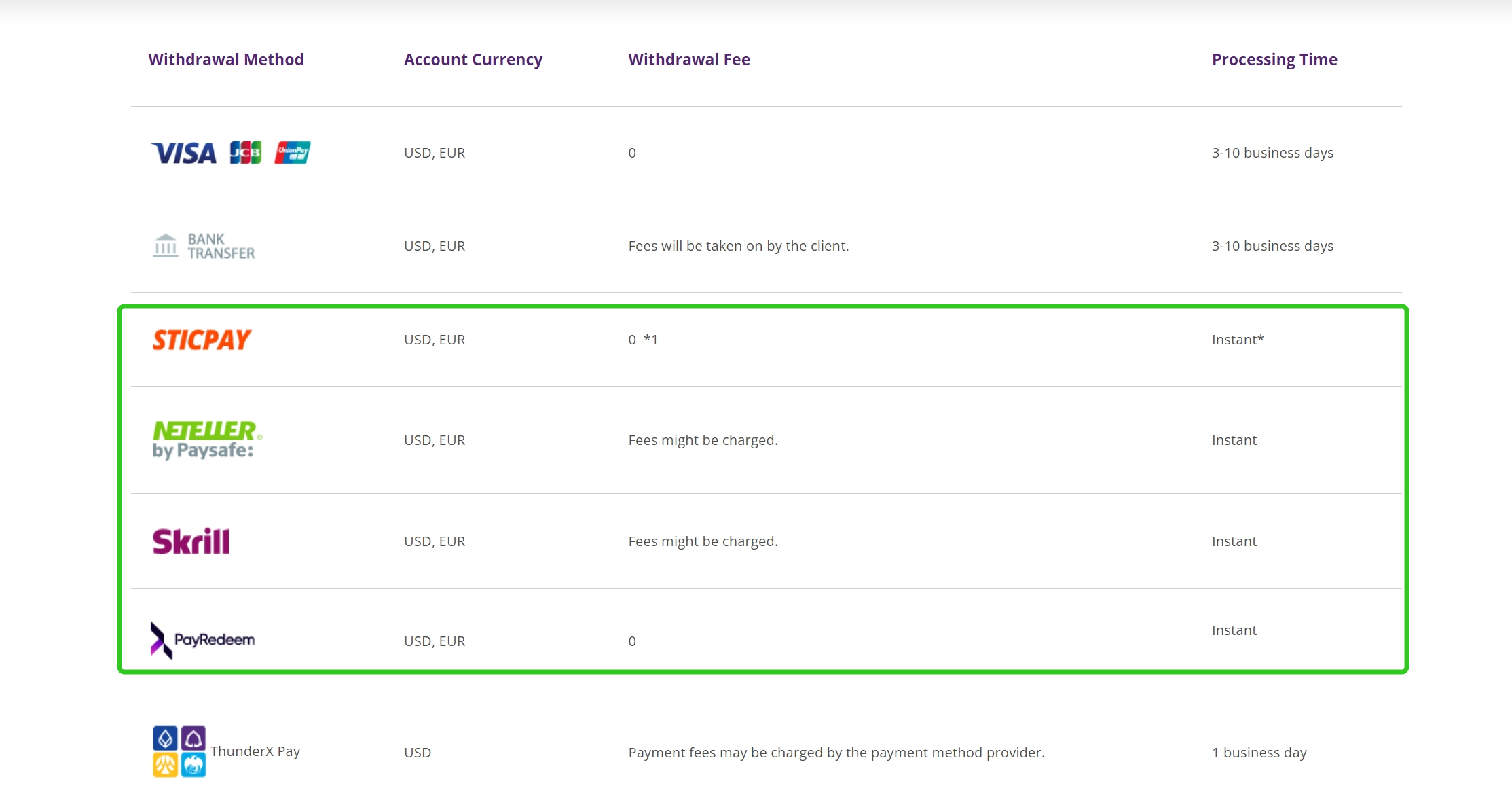Click the Neteller by Paysafe logo

[x=207, y=440]
